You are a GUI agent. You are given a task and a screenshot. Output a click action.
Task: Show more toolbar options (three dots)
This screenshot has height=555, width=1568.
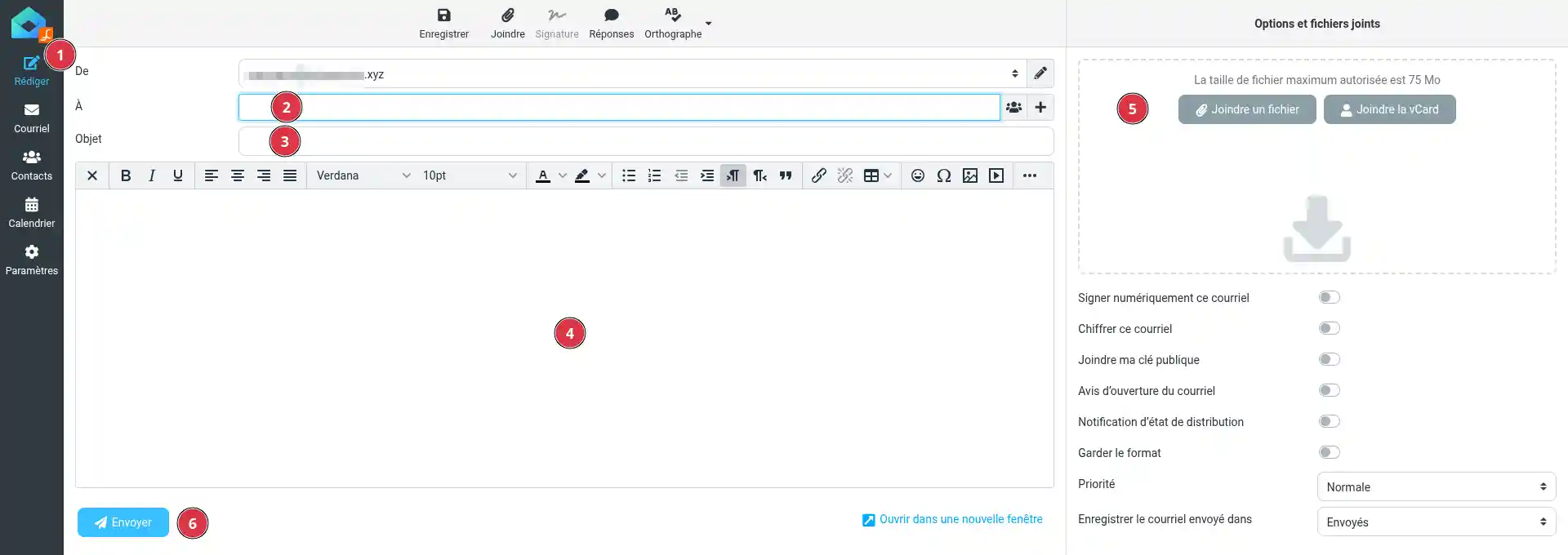(x=1030, y=175)
